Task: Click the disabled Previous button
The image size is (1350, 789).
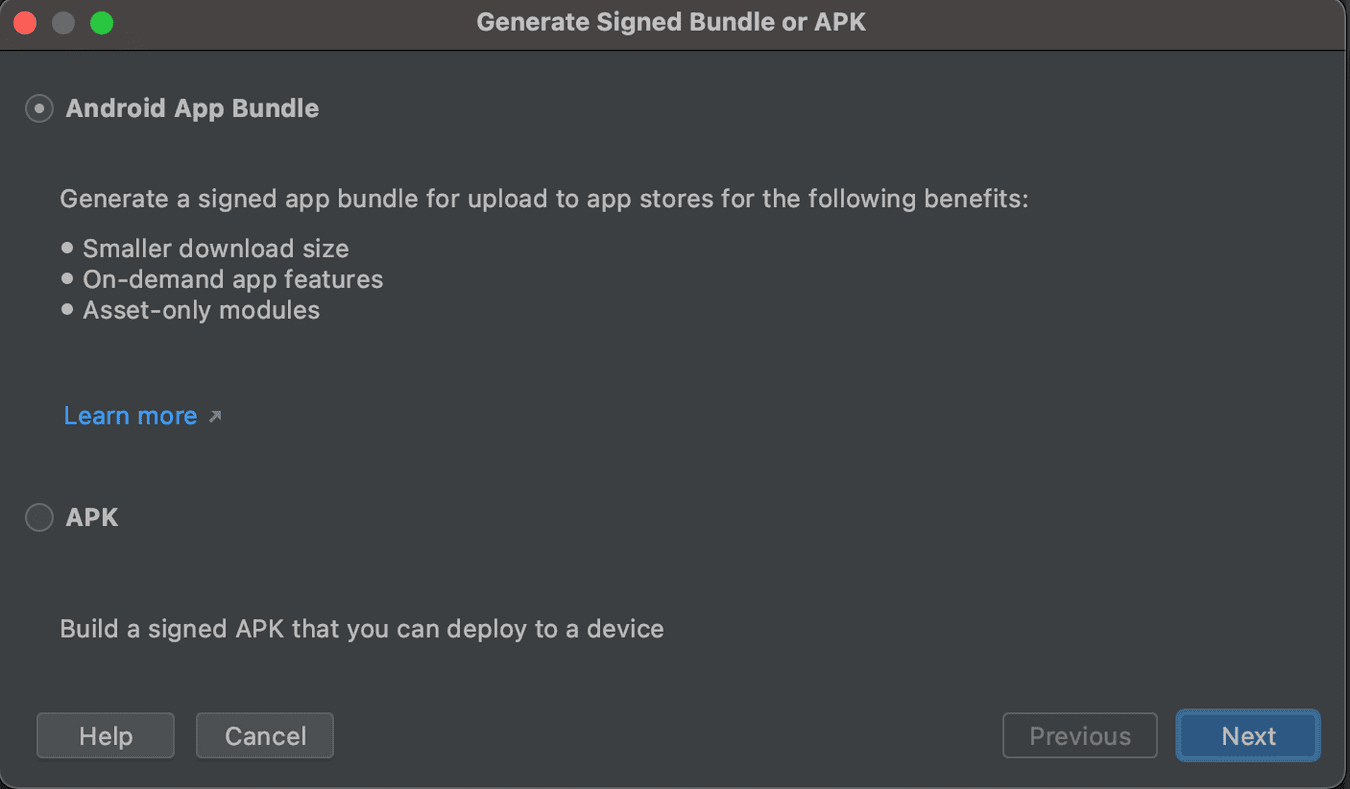Action: [x=1079, y=735]
